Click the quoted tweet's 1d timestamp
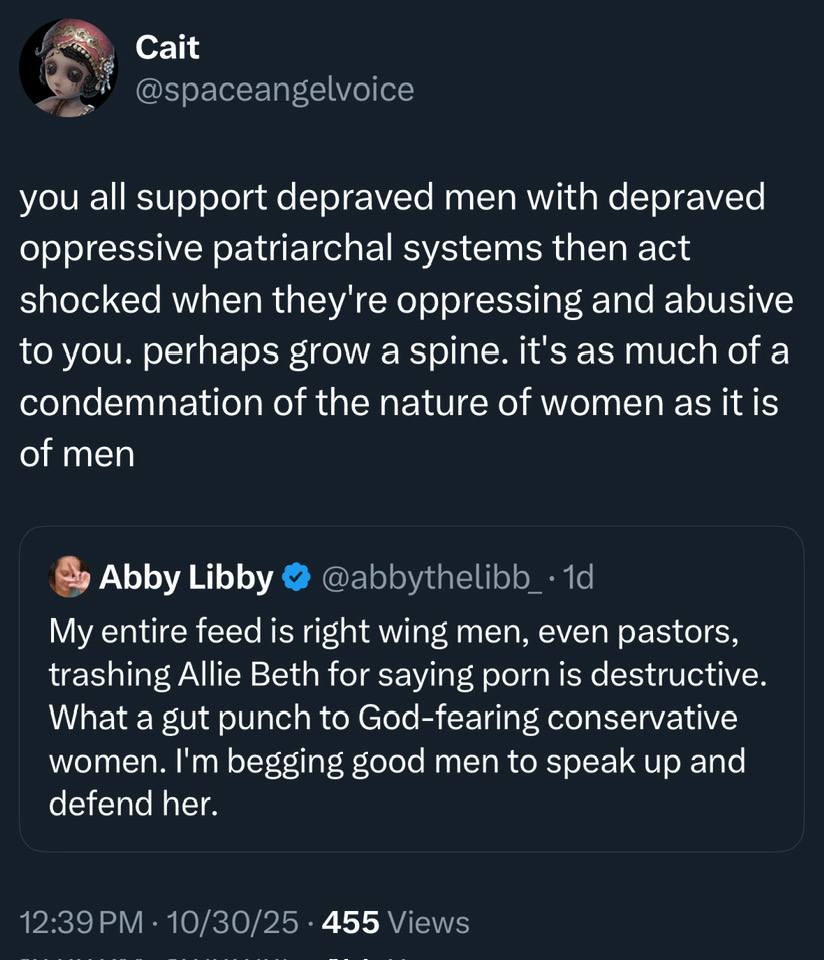This screenshot has width=824, height=960. point(579,577)
